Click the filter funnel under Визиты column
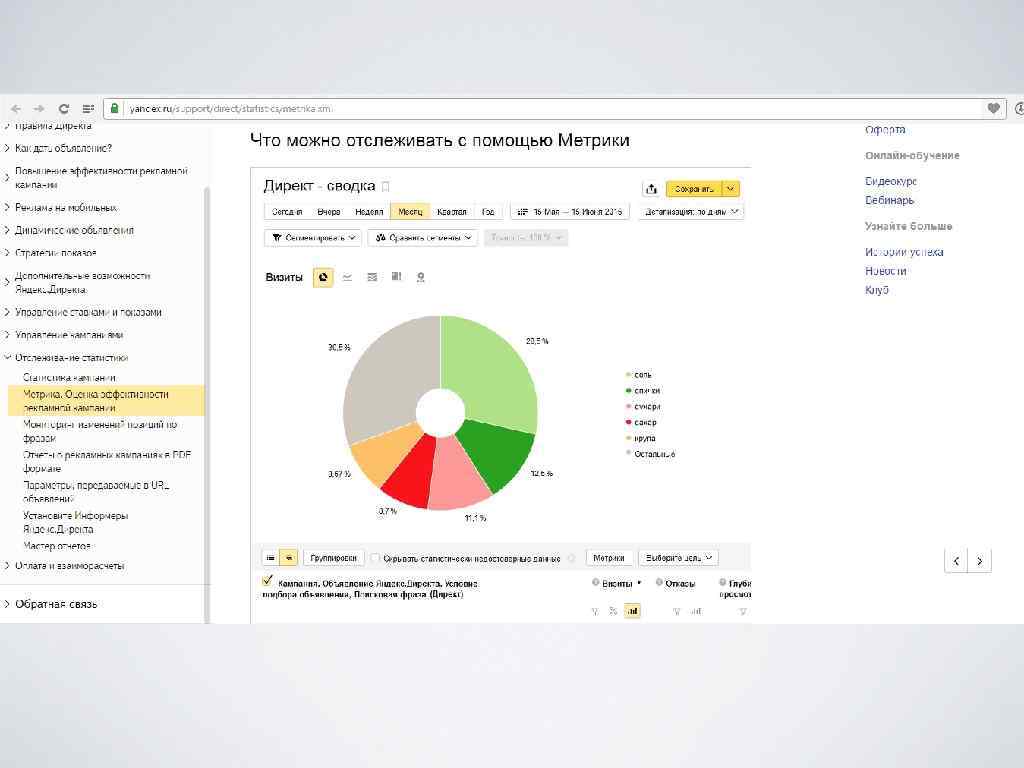The height and width of the screenshot is (768, 1024). 595,611
